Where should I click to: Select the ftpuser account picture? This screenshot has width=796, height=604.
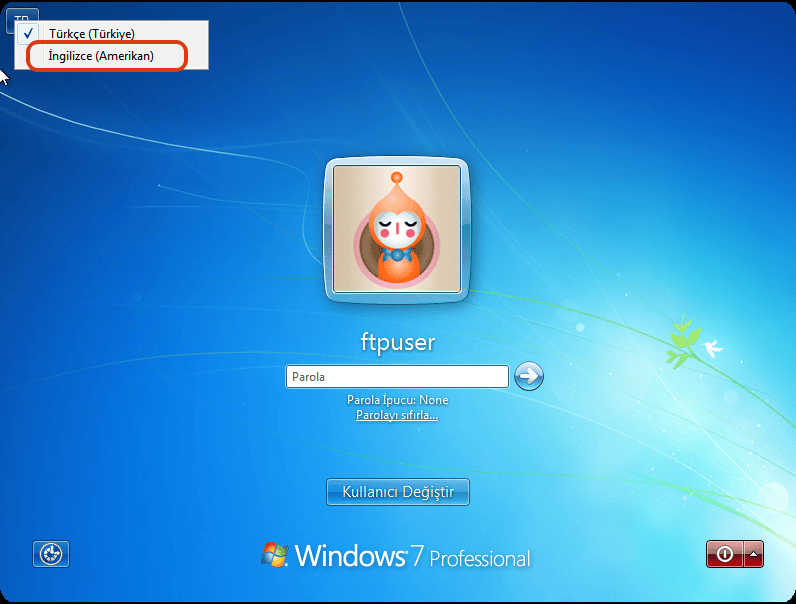pyautogui.click(x=397, y=228)
